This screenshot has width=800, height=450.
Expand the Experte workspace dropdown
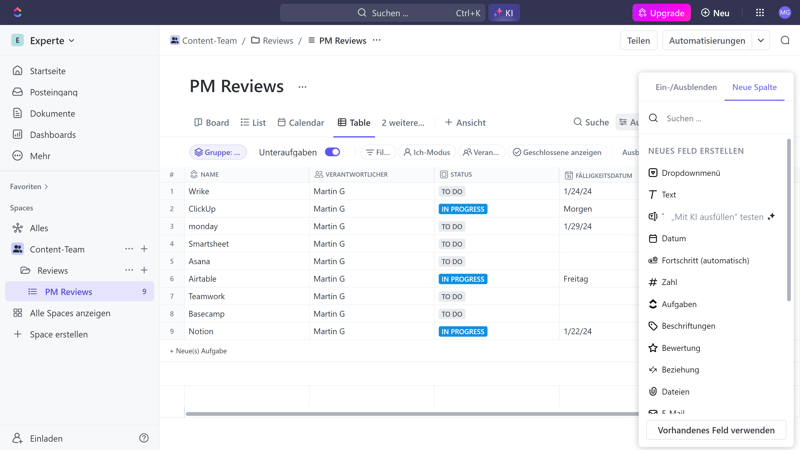coord(52,41)
